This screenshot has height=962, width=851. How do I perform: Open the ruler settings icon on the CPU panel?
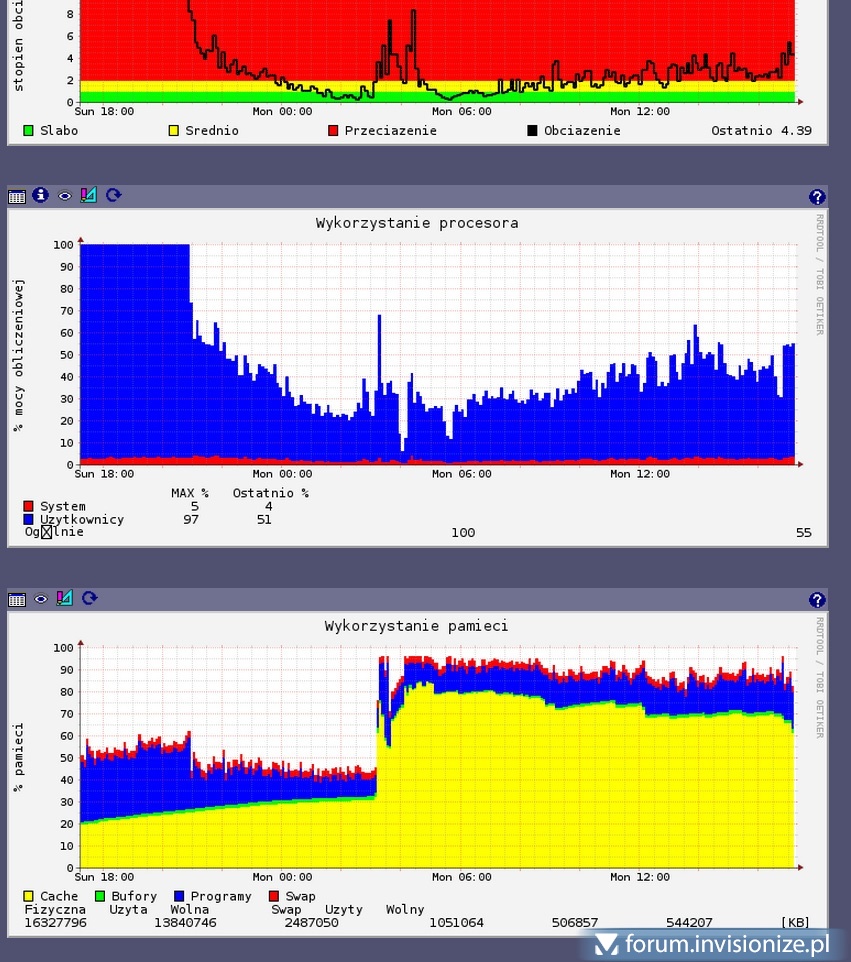point(88,196)
